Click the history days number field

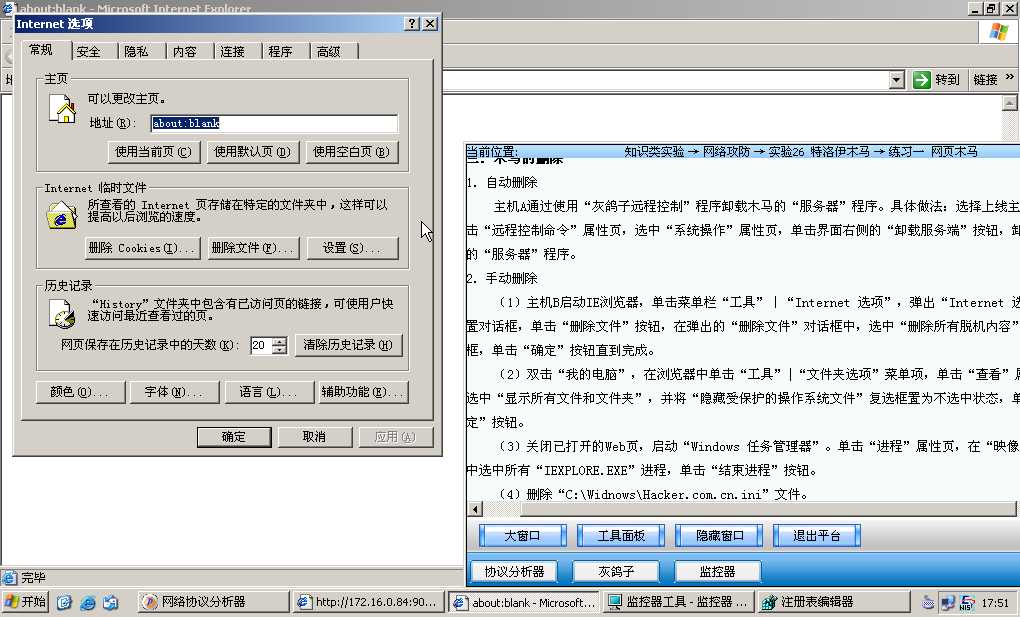tap(261, 345)
